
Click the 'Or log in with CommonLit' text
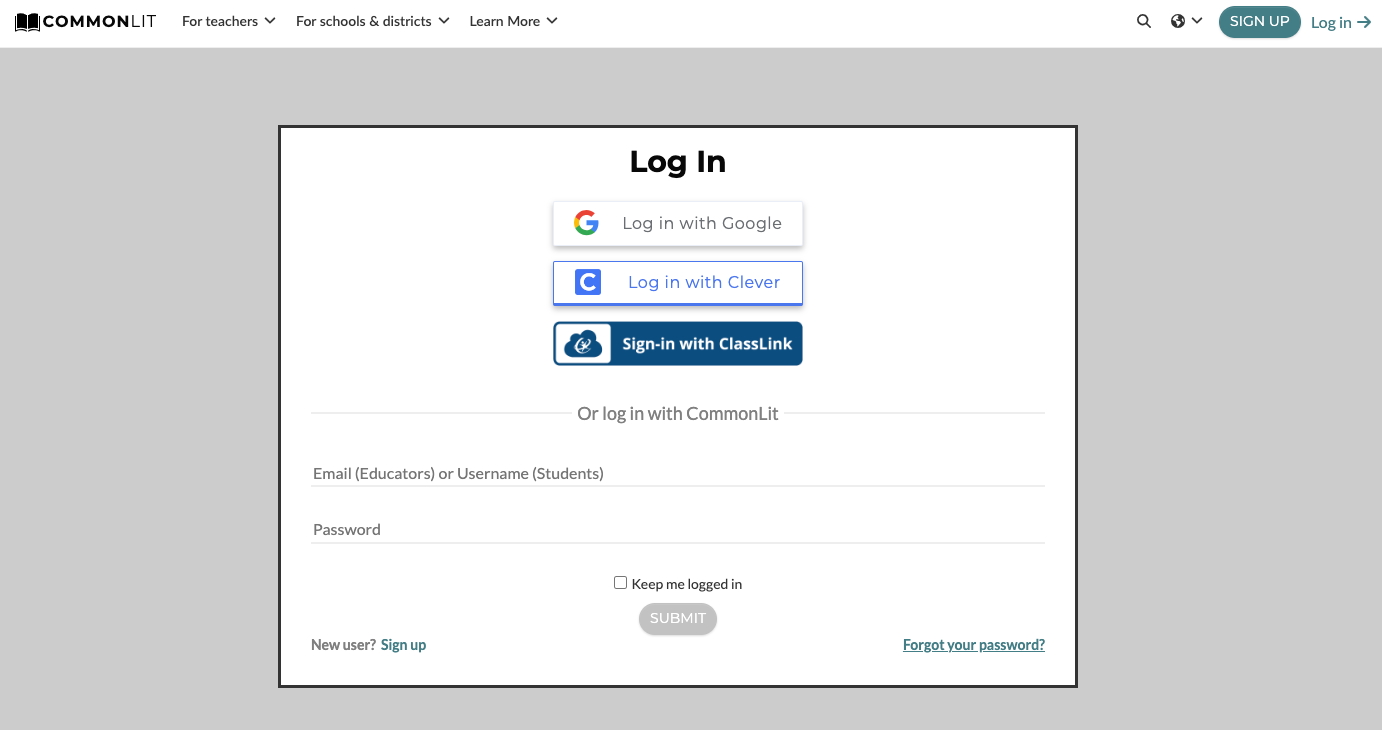click(678, 413)
